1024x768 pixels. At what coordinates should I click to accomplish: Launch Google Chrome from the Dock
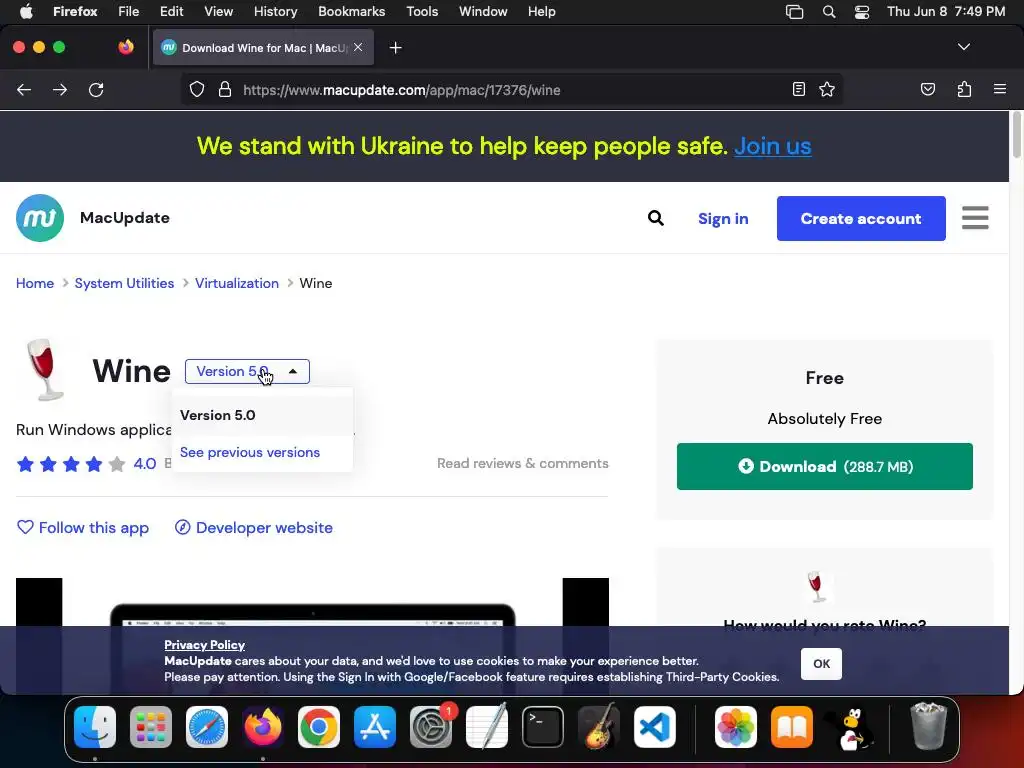tap(319, 727)
